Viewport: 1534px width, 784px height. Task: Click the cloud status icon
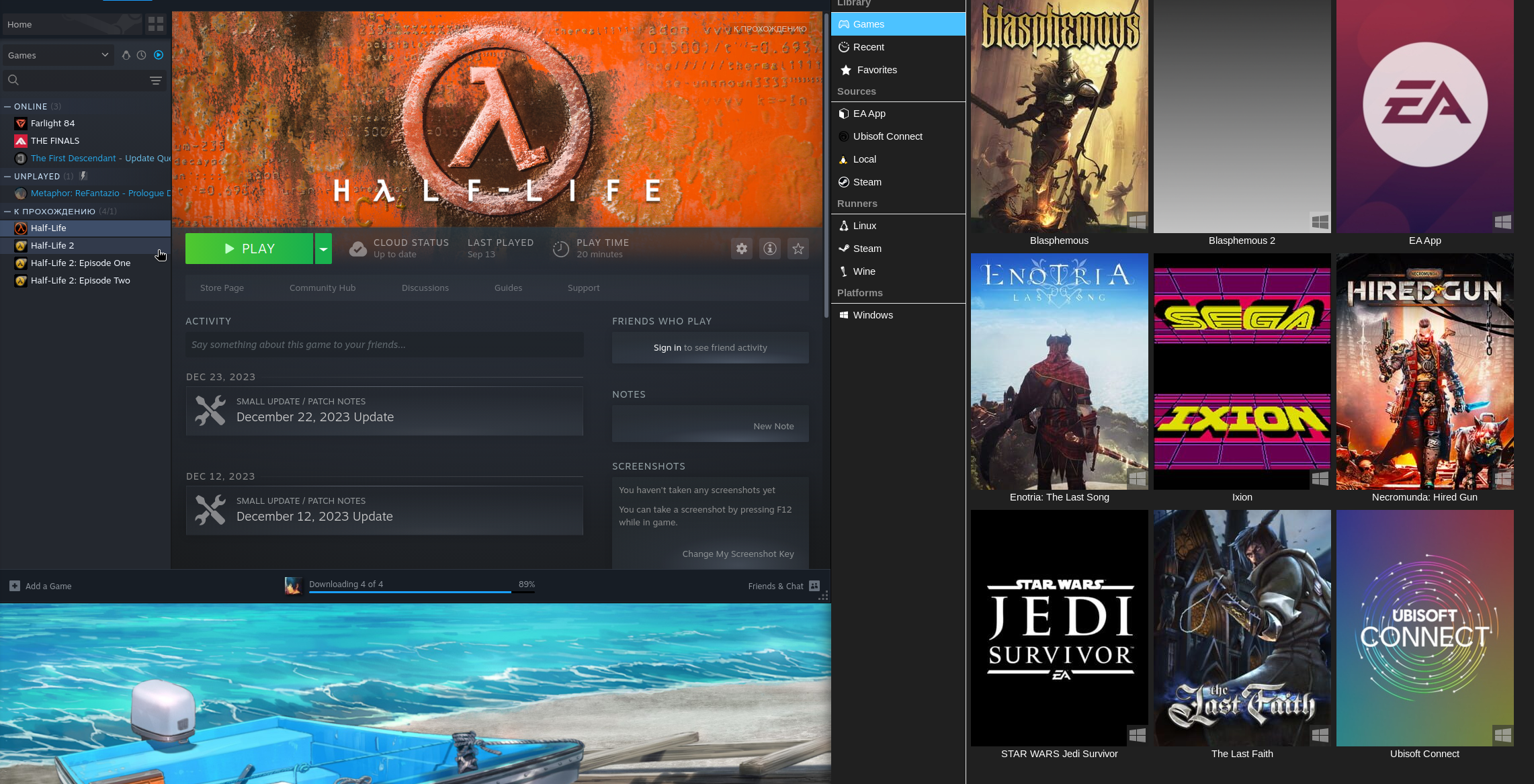(358, 249)
